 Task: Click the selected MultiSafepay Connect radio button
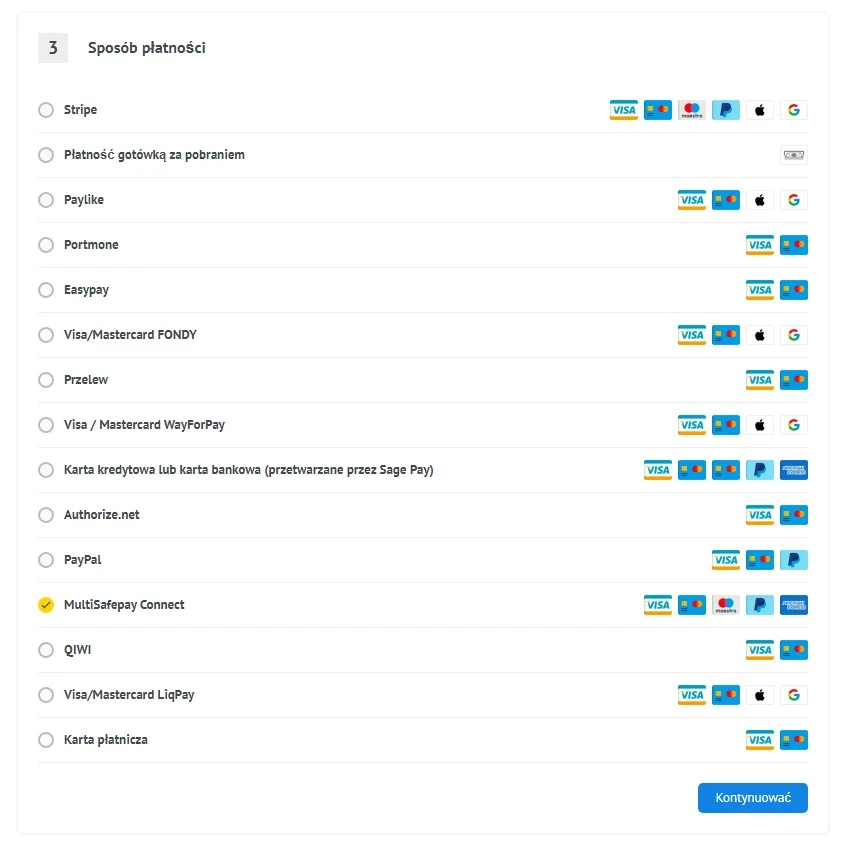tap(46, 605)
